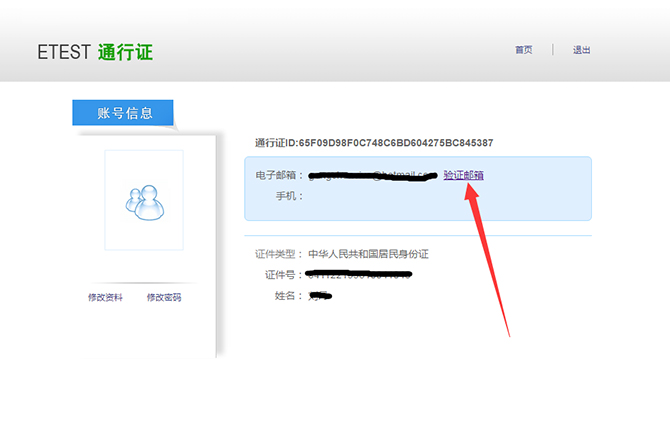Select the 账号信息 tab
Viewport: 670px width, 439px height.
(124, 113)
